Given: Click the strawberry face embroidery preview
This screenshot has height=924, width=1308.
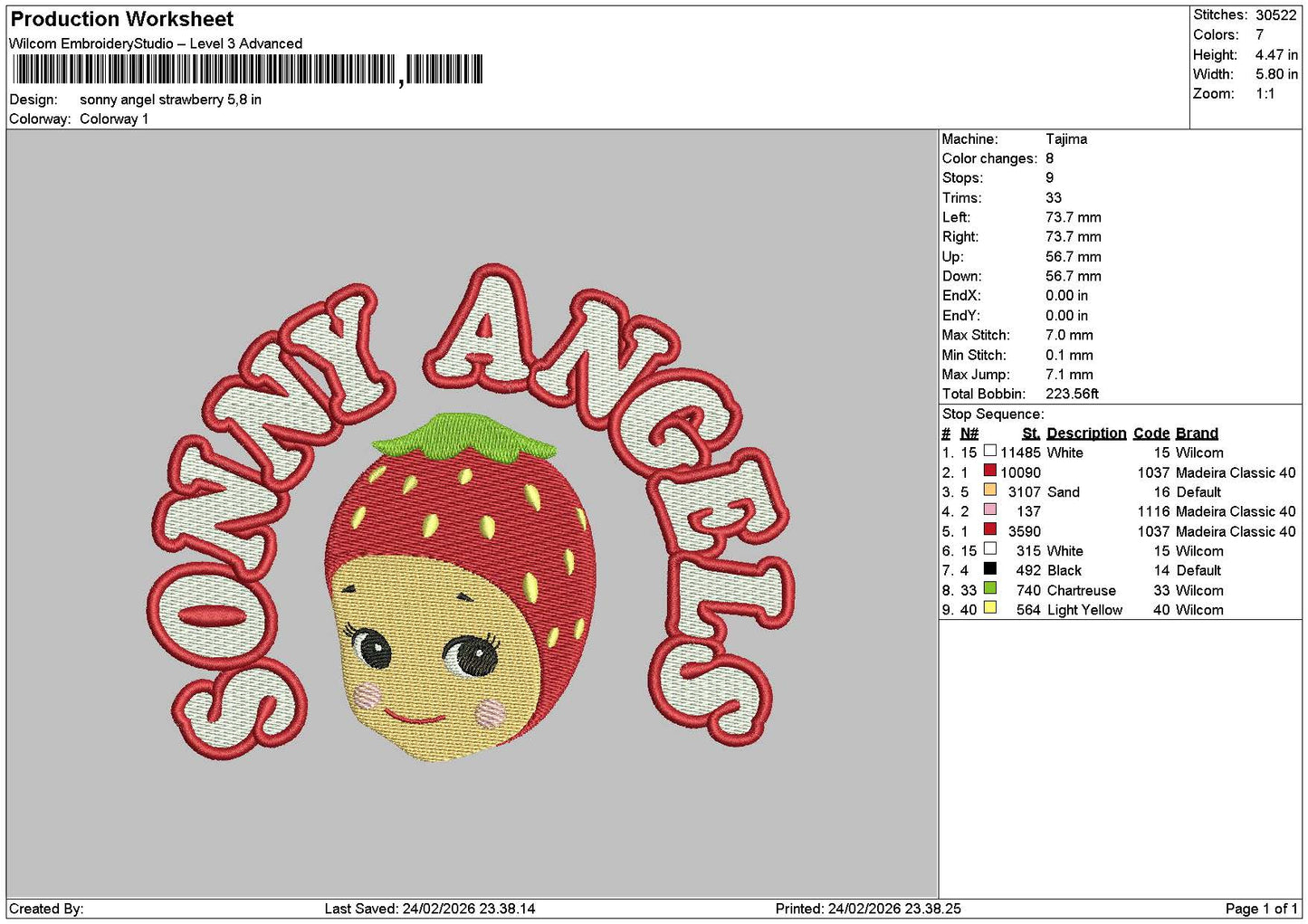Looking at the screenshot, I should (x=460, y=586).
